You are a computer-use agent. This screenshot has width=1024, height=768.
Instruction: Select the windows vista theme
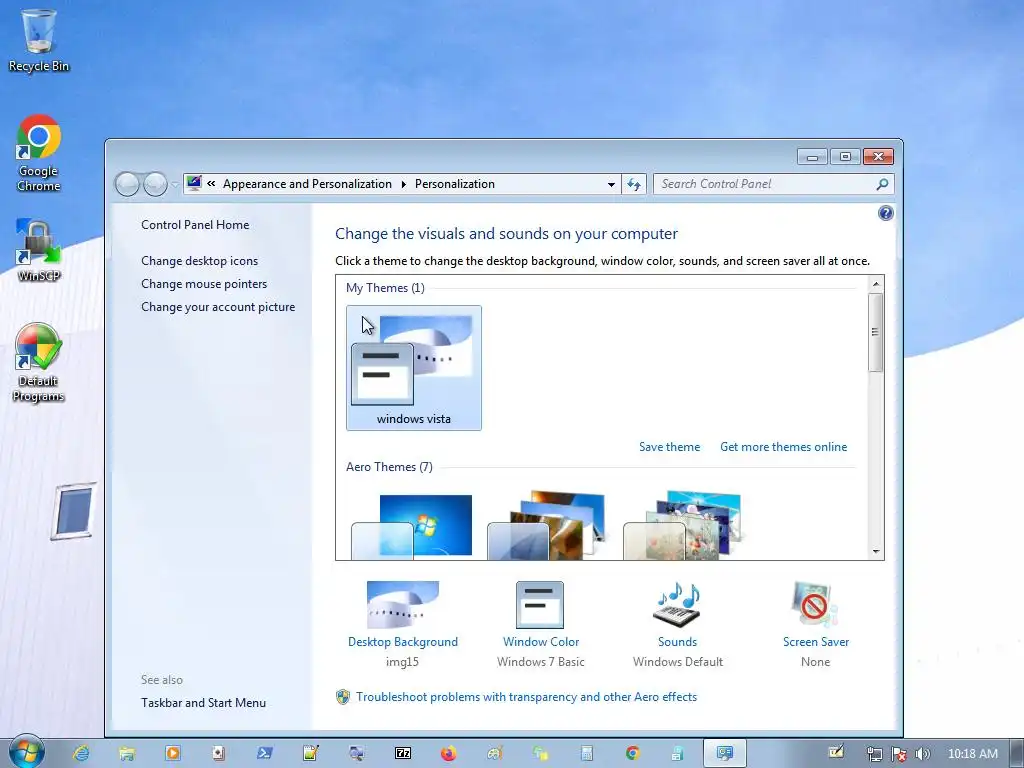(x=414, y=368)
